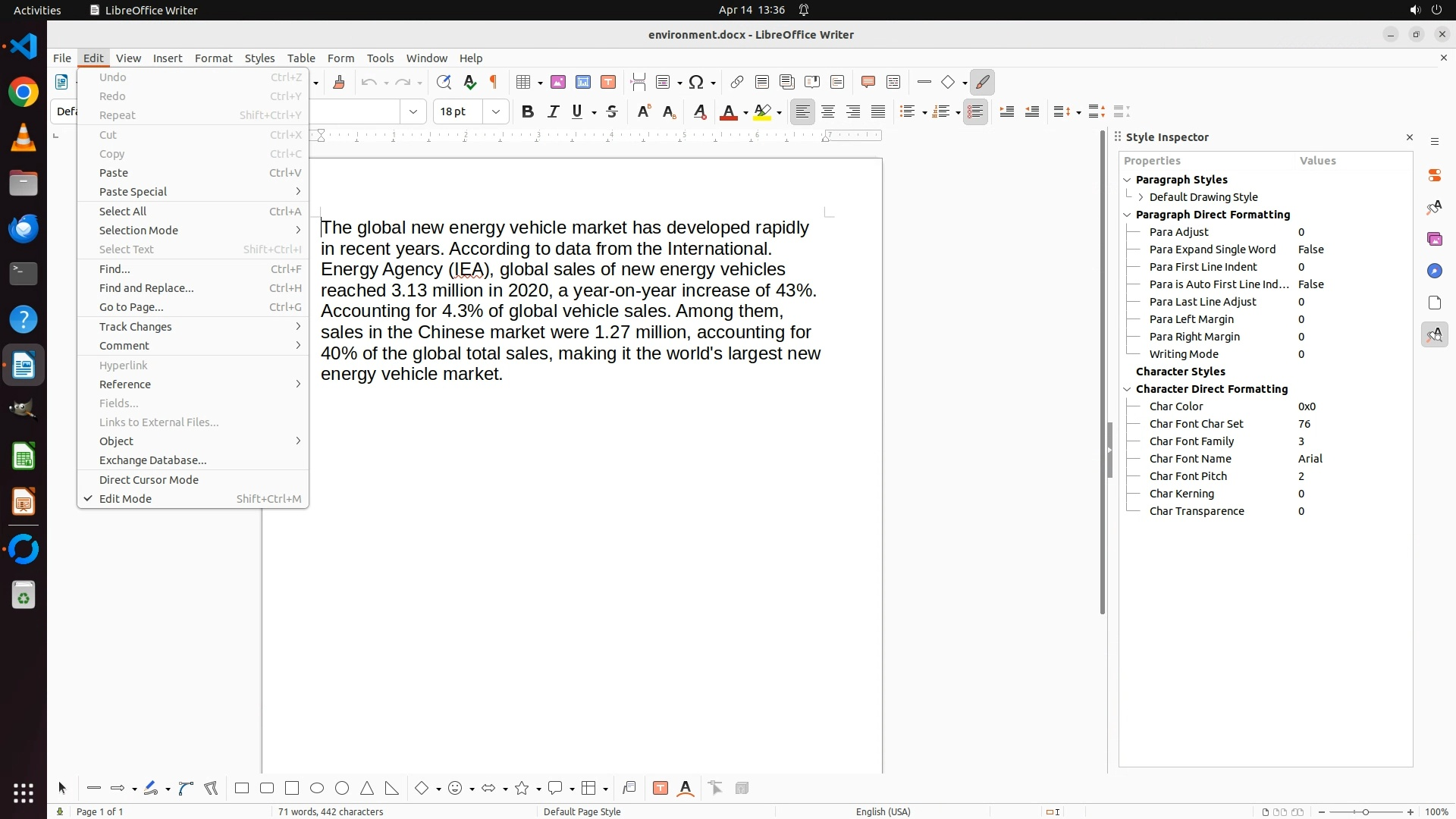Expand Default Drawing Style tree node

pos(1141,197)
